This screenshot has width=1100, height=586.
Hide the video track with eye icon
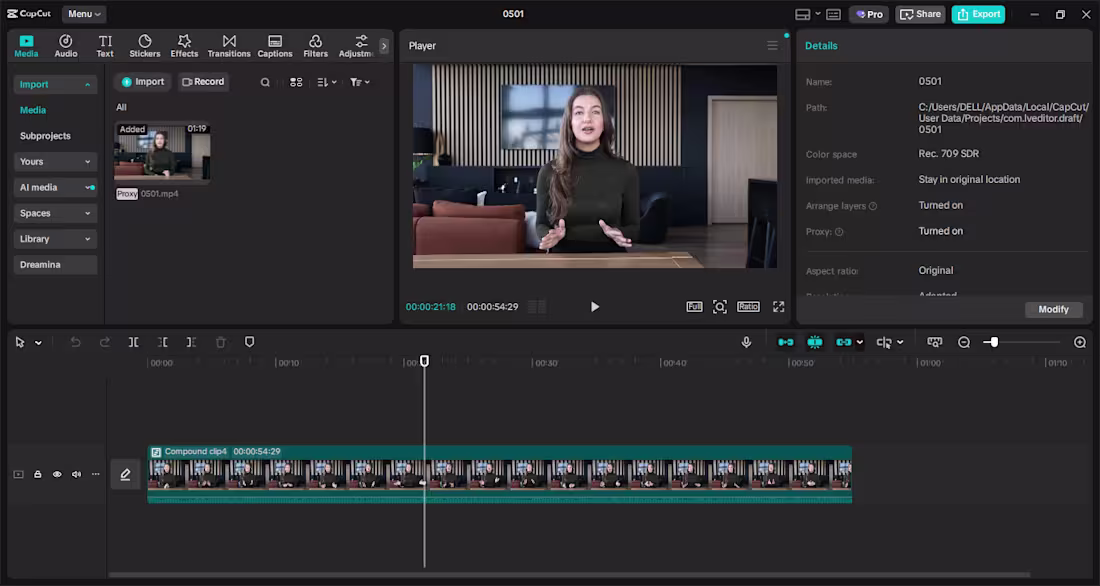click(x=57, y=474)
